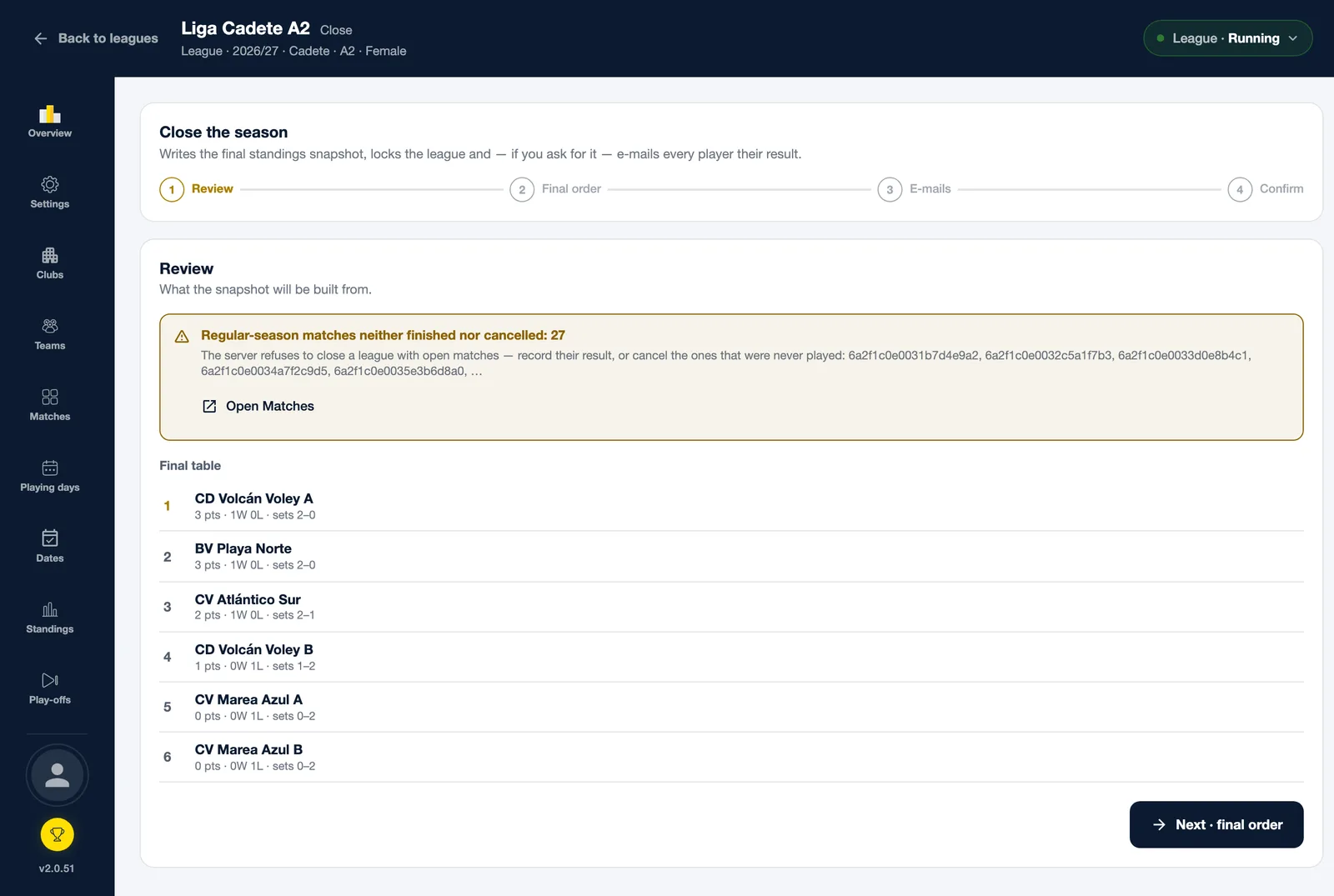Click the League · 2026/27 · Cadete subtitle
This screenshot has height=896, width=1334.
(x=293, y=51)
